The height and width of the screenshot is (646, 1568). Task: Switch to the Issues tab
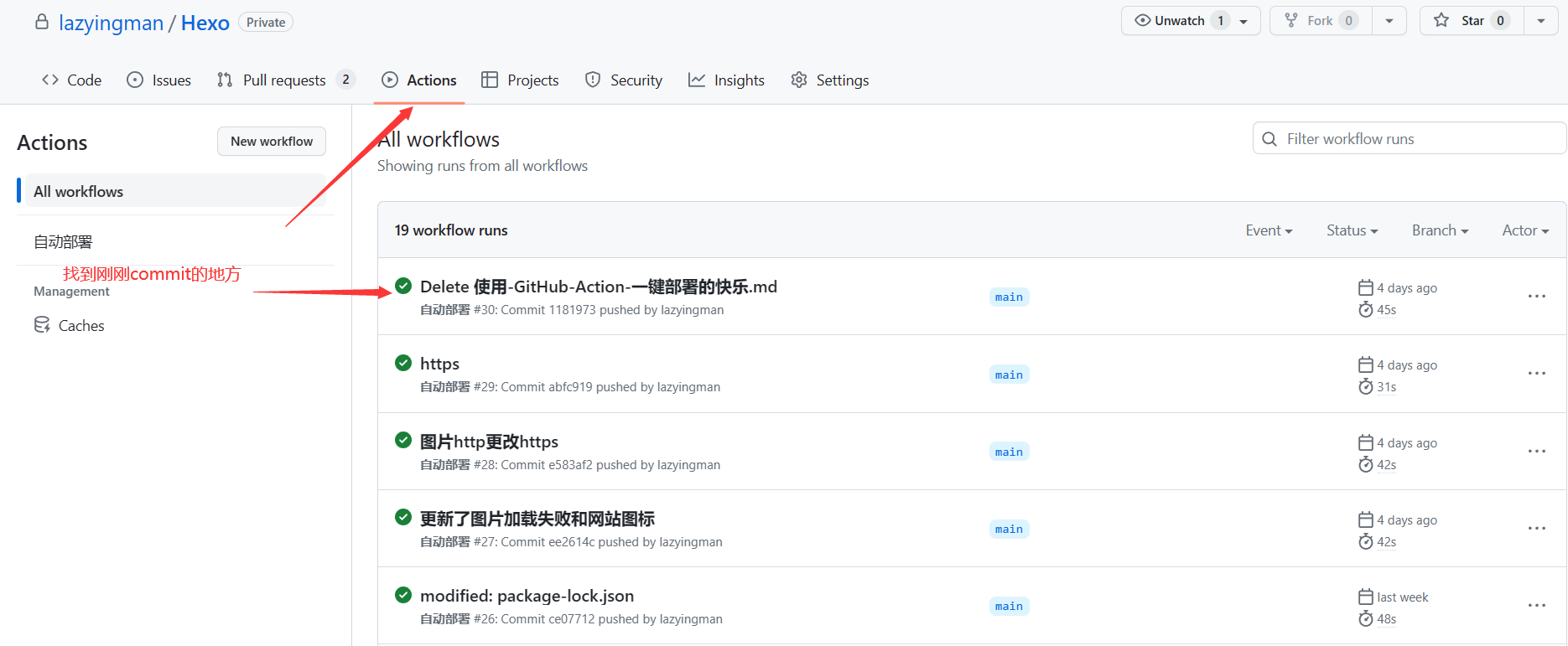[159, 80]
